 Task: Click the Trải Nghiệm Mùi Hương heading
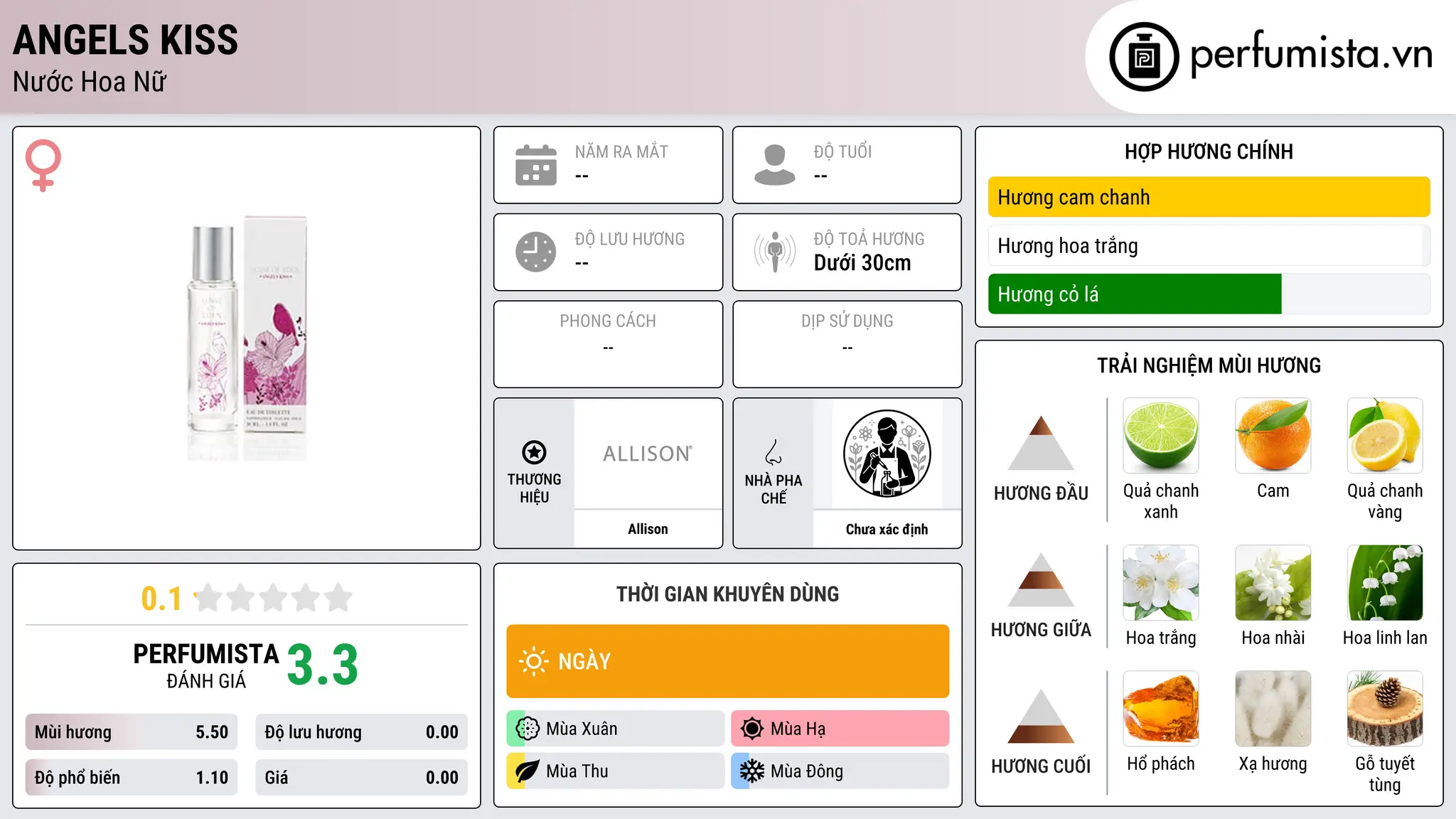coord(1209,365)
